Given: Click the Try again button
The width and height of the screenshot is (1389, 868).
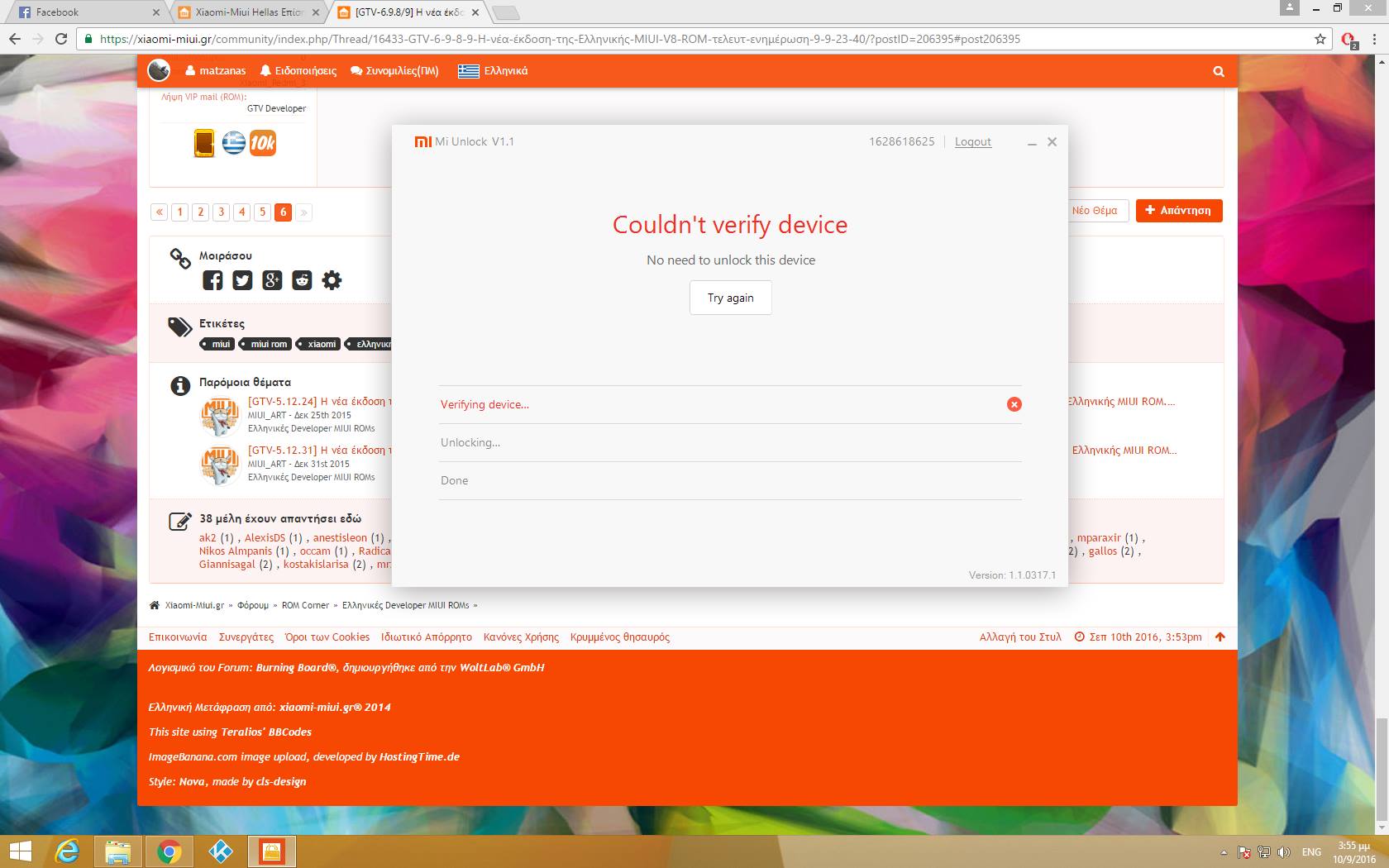Looking at the screenshot, I should (x=730, y=298).
